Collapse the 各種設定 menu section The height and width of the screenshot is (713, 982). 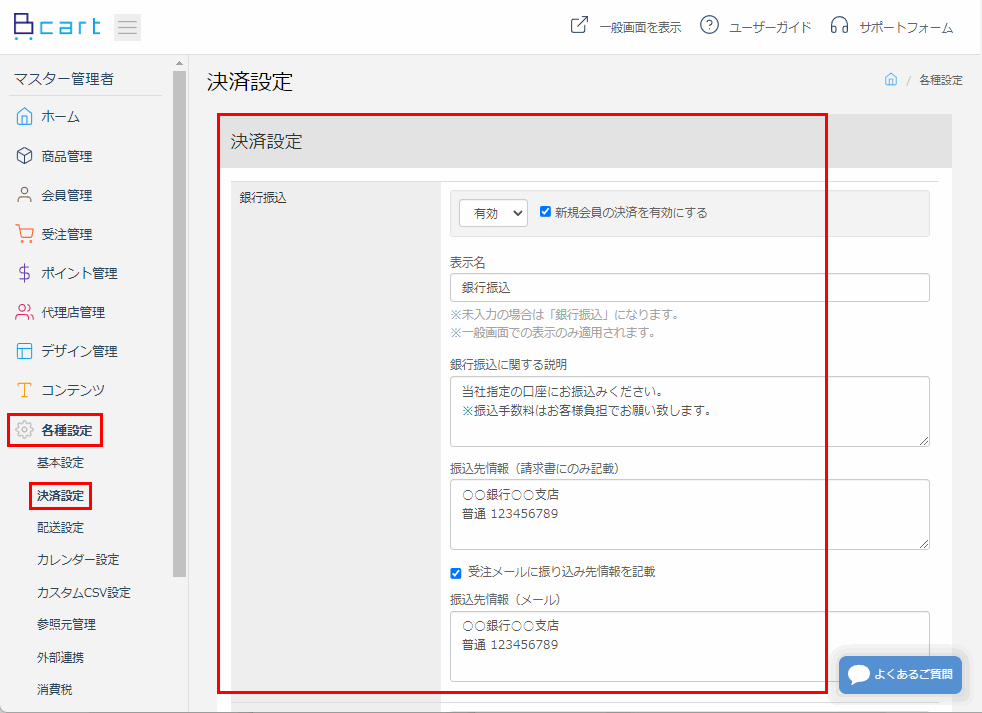pos(66,430)
